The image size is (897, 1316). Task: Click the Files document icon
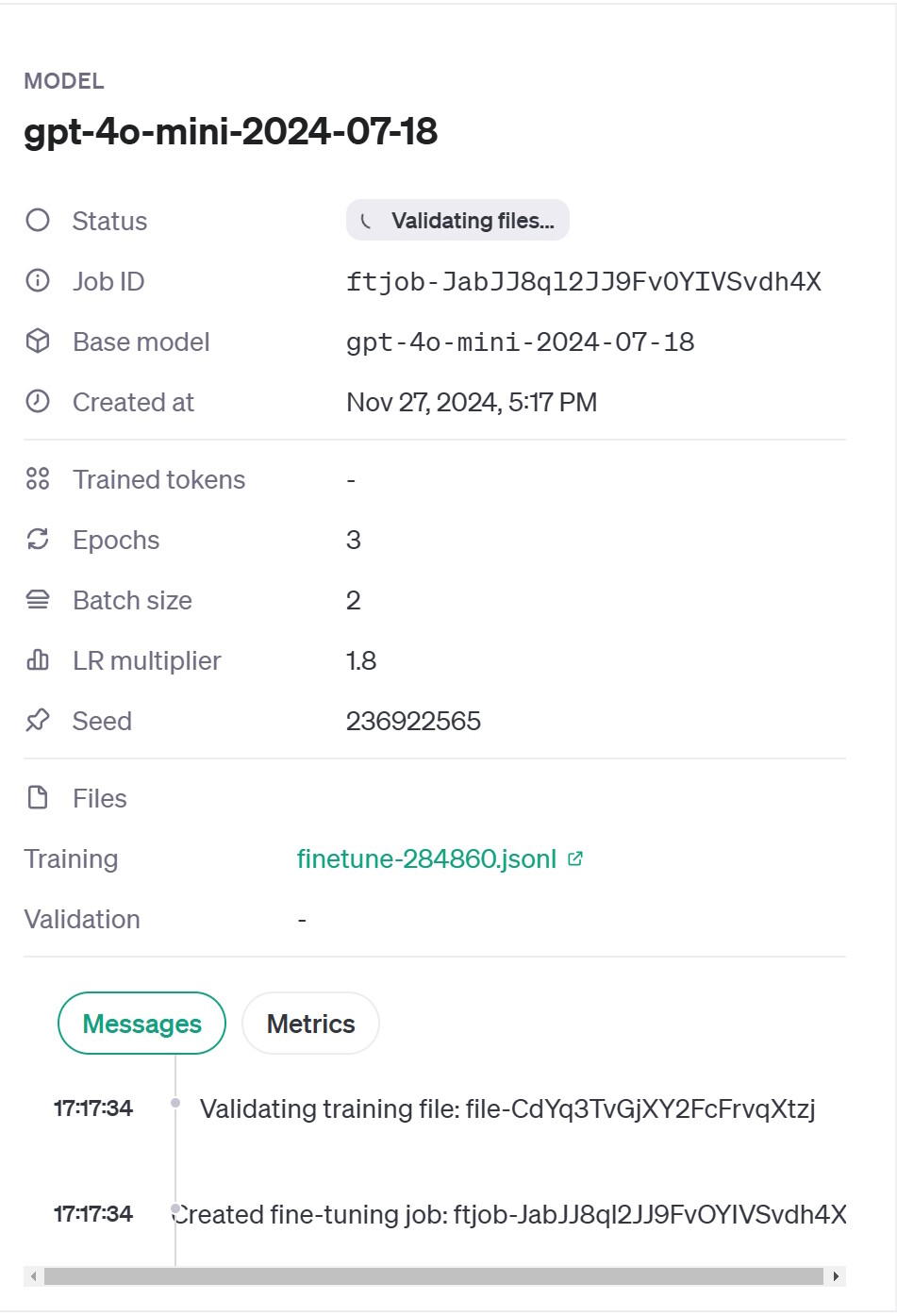click(38, 797)
